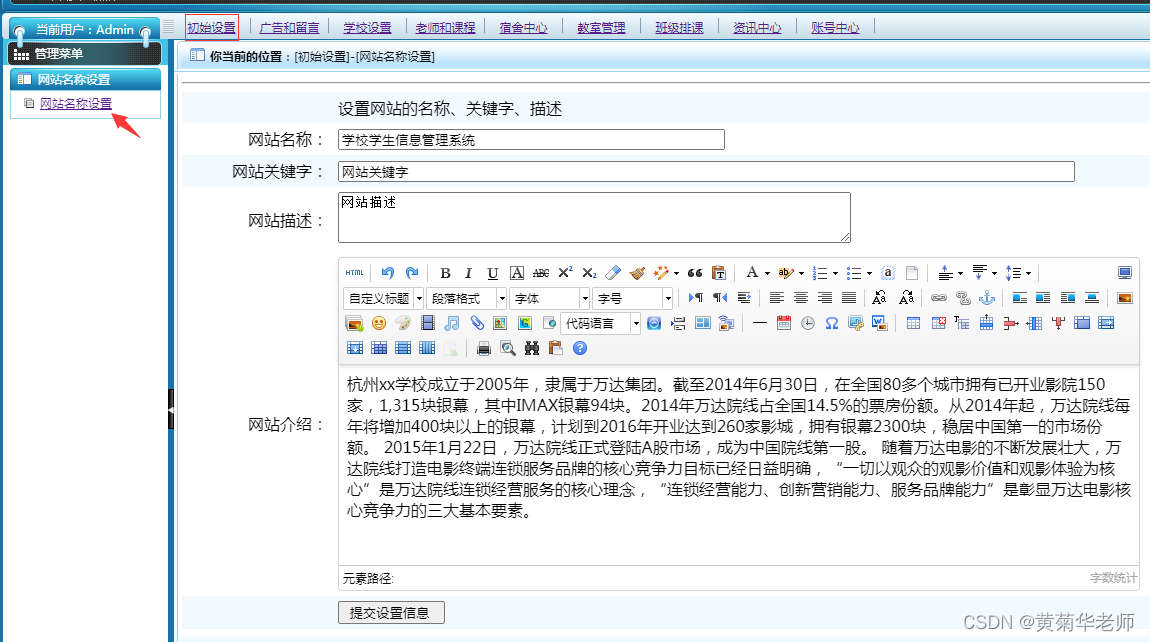Viewport: 1150px width, 642px height.
Task: Insert date with calendar icon
Action: coord(784,323)
